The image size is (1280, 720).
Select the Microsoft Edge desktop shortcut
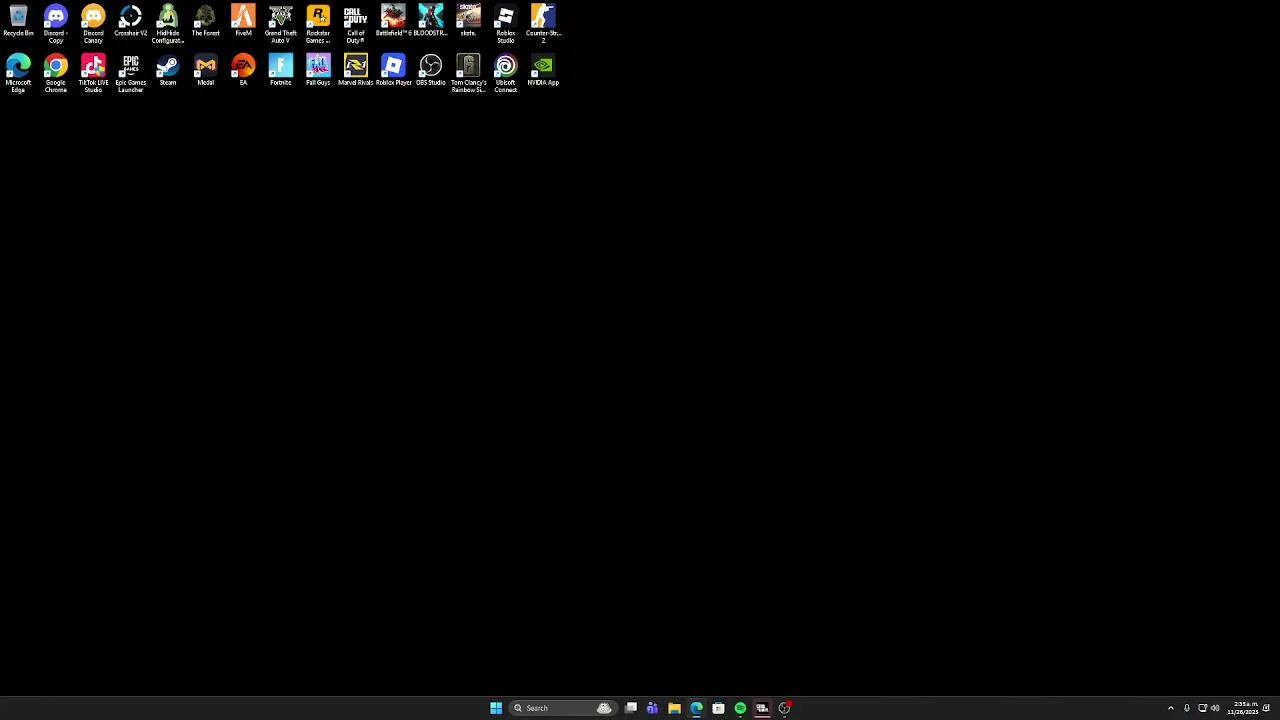pyautogui.click(x=18, y=74)
